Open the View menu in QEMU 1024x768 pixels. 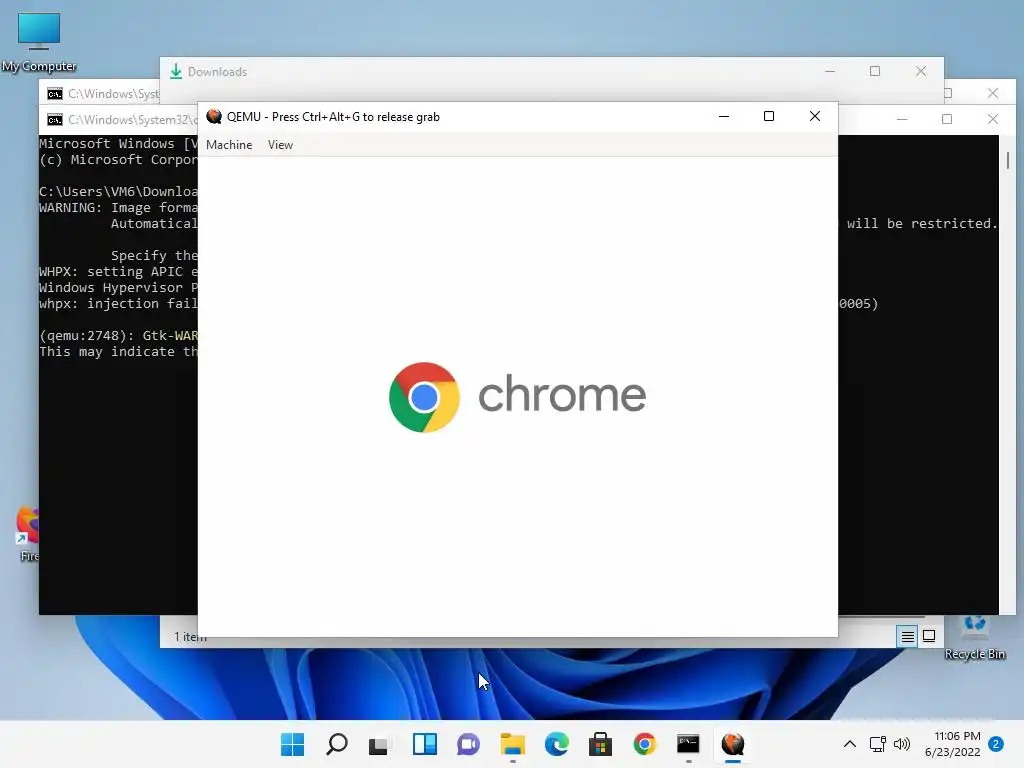point(280,145)
